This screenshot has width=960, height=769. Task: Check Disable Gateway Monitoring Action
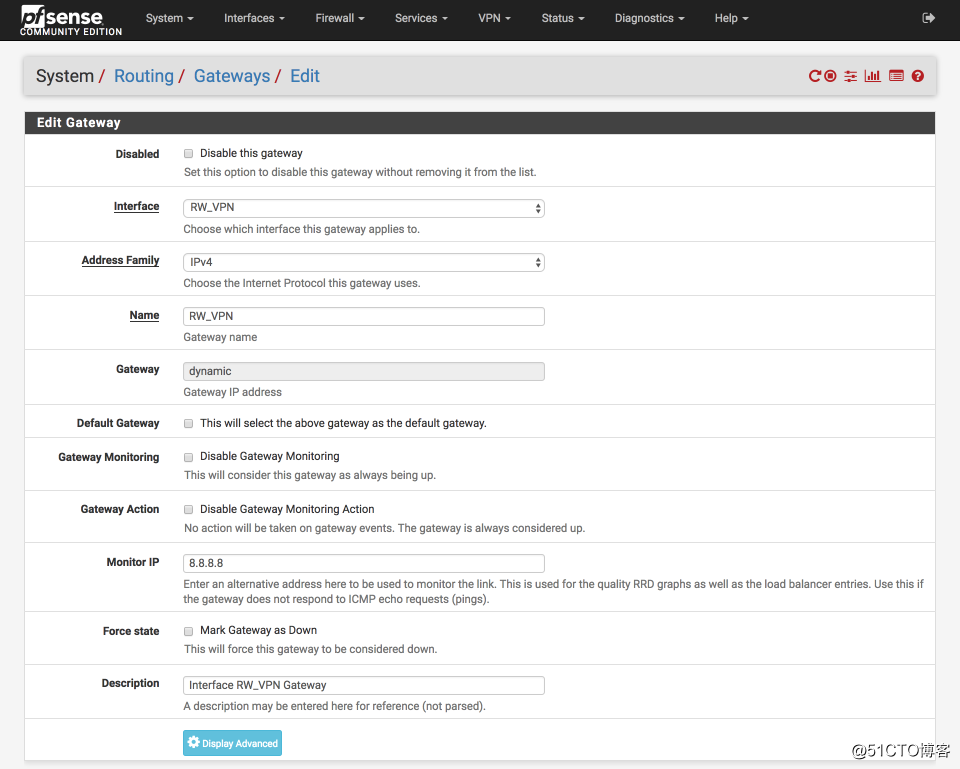[189, 509]
